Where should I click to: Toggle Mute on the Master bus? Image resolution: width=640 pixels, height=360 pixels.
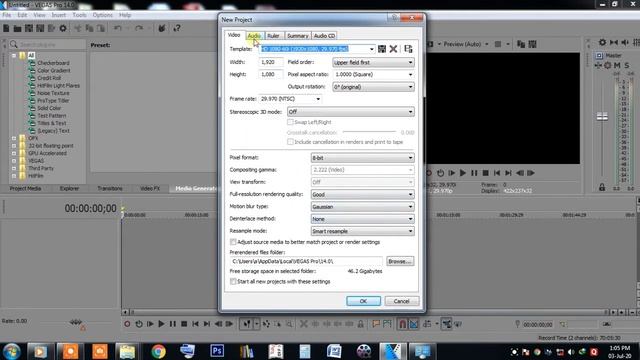[x=617, y=65]
